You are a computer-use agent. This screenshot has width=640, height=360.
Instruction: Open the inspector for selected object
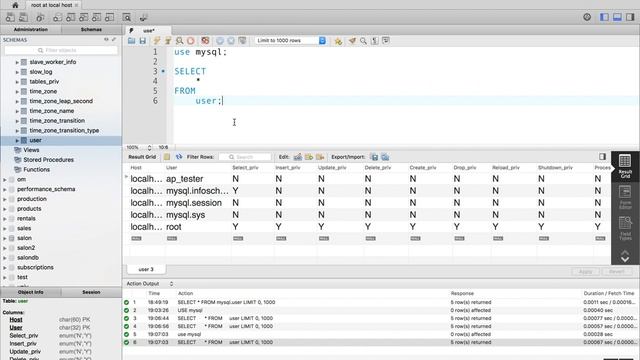click(x=40, y=18)
